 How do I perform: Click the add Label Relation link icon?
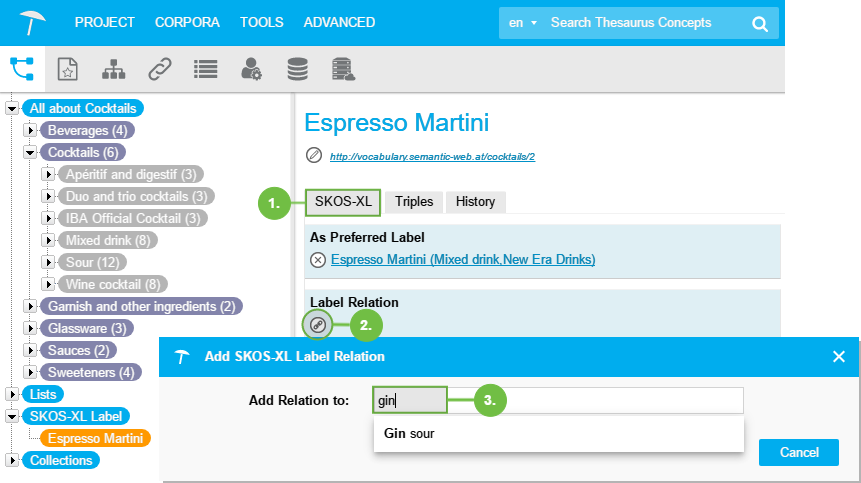318,324
